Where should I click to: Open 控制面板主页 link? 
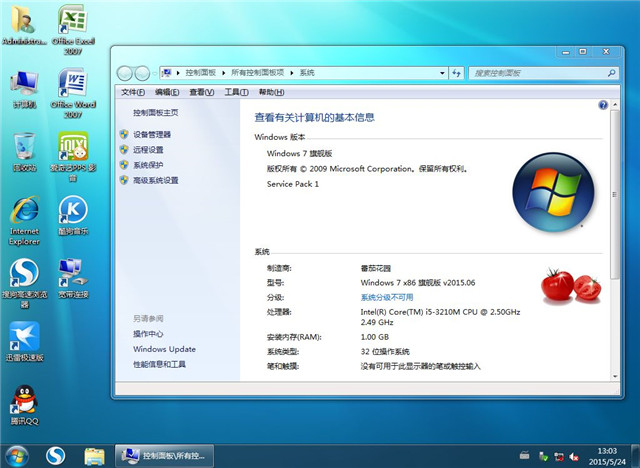pyautogui.click(x=156, y=113)
